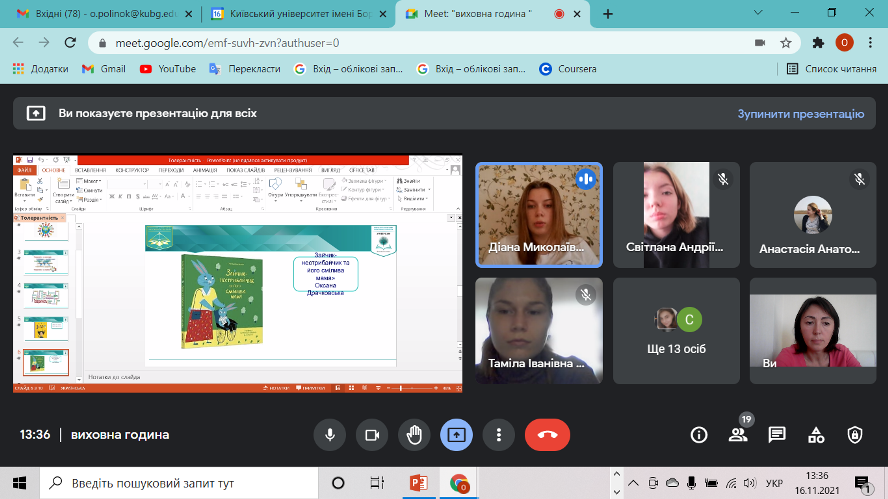Screen dimensions: 888x499
Task: Open more options three-dot menu in Meet
Action: 498,435
